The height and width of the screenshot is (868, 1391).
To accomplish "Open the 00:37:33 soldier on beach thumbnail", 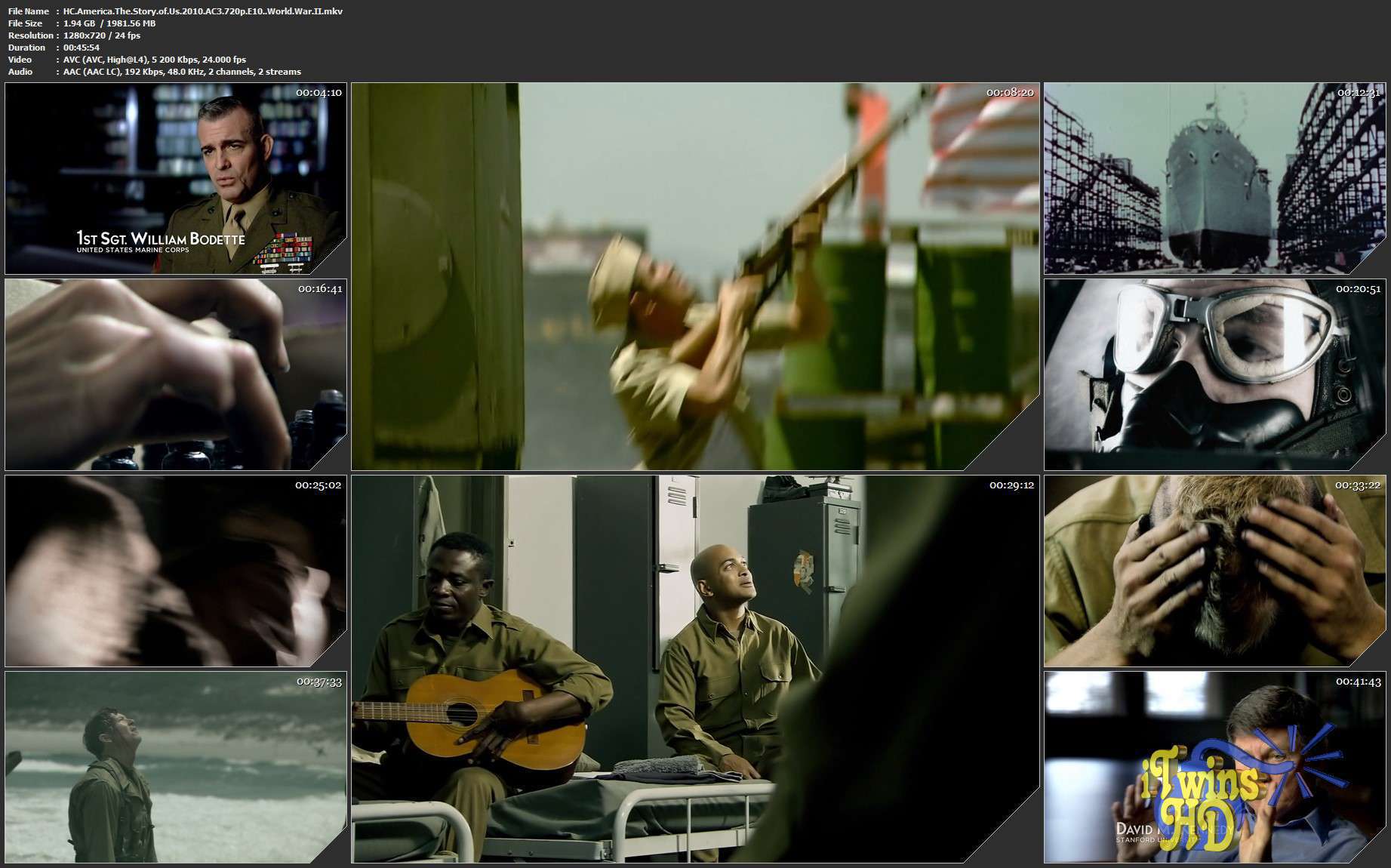I will pos(176,767).
